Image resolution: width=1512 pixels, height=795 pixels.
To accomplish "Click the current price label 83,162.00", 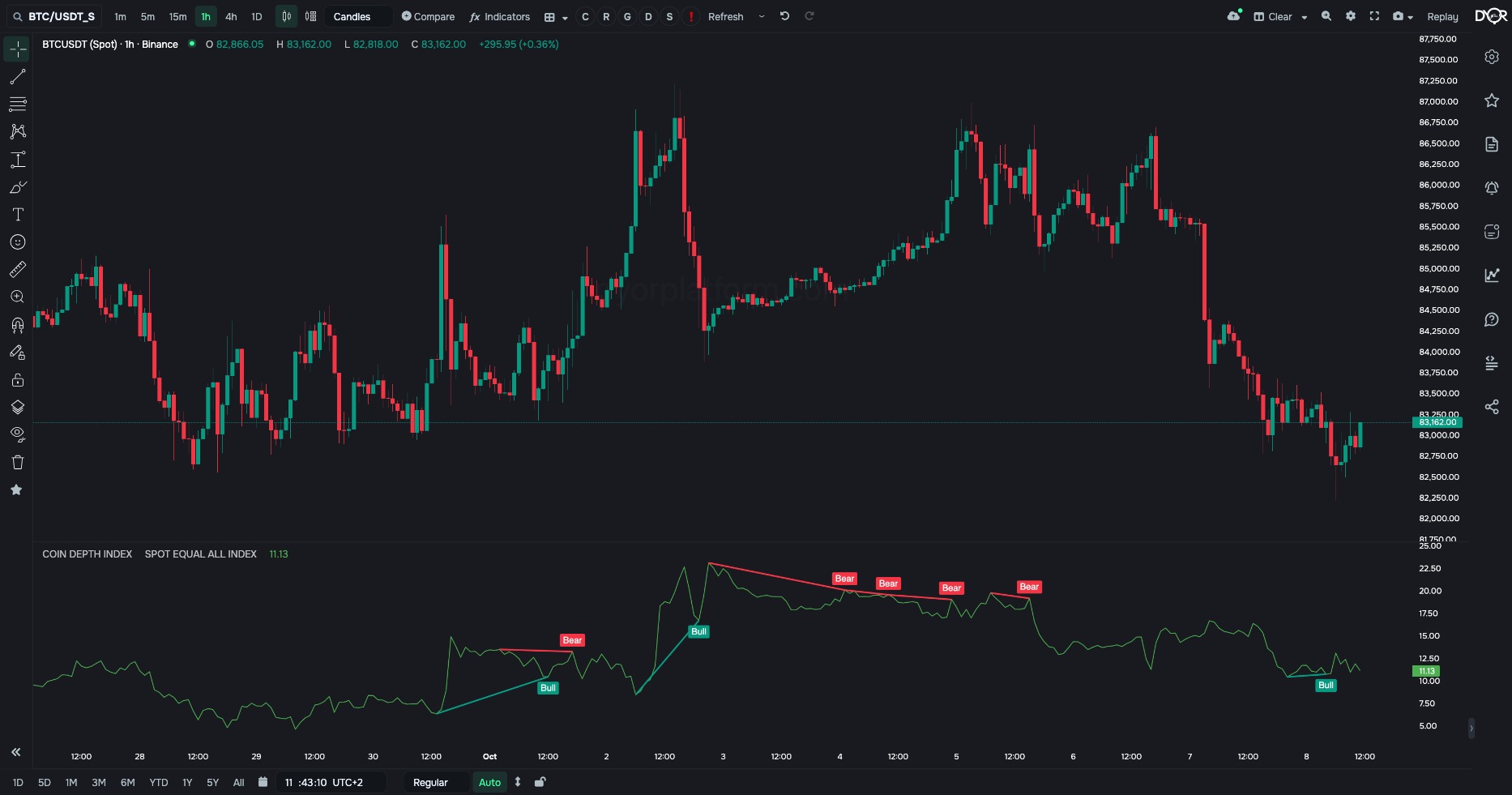I will click(x=1437, y=422).
